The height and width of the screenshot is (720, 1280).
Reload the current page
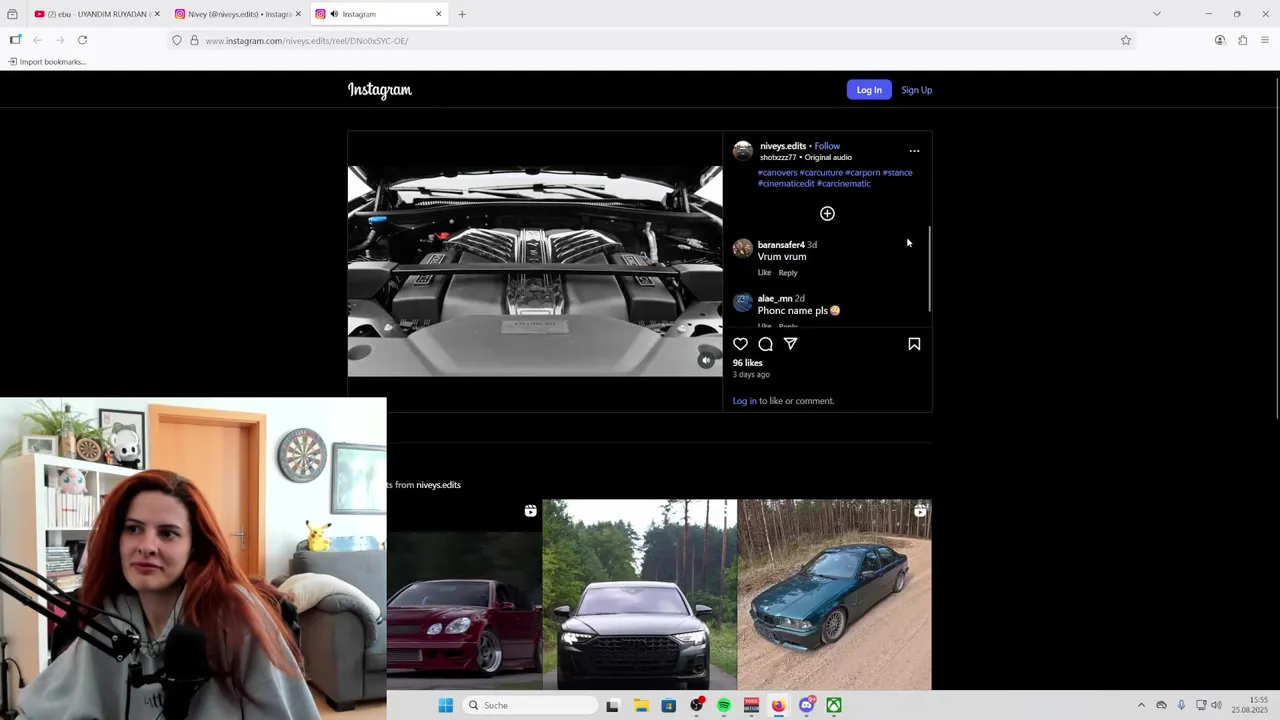click(x=82, y=40)
